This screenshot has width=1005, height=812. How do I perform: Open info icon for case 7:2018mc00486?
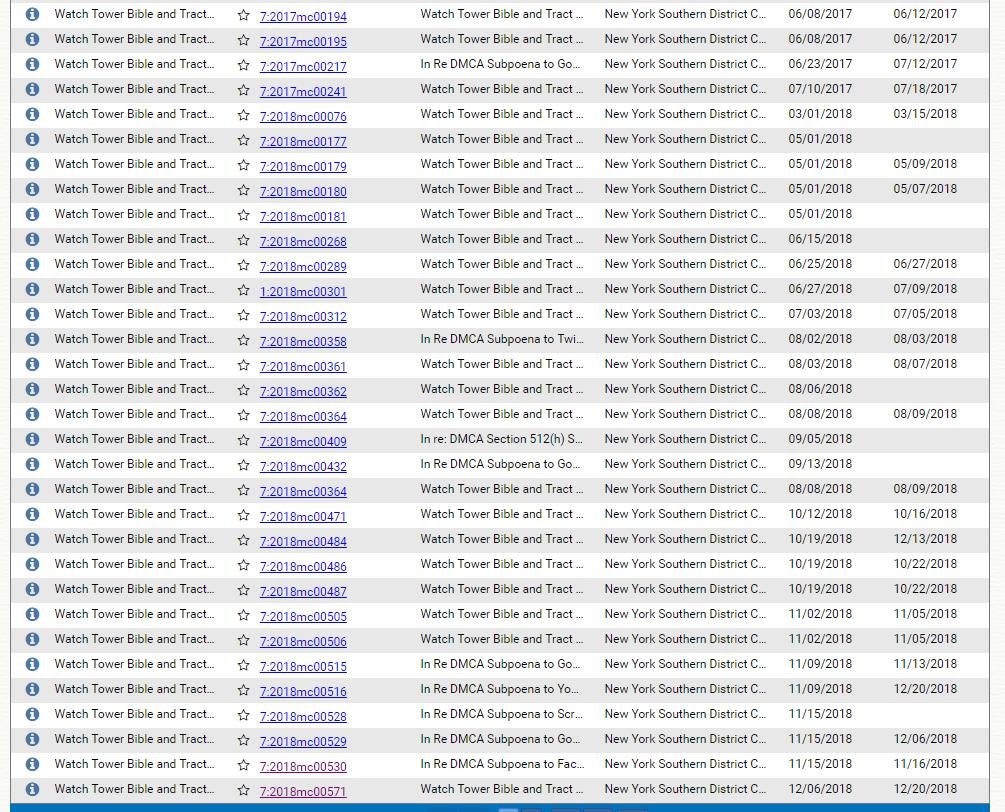pos(32,563)
